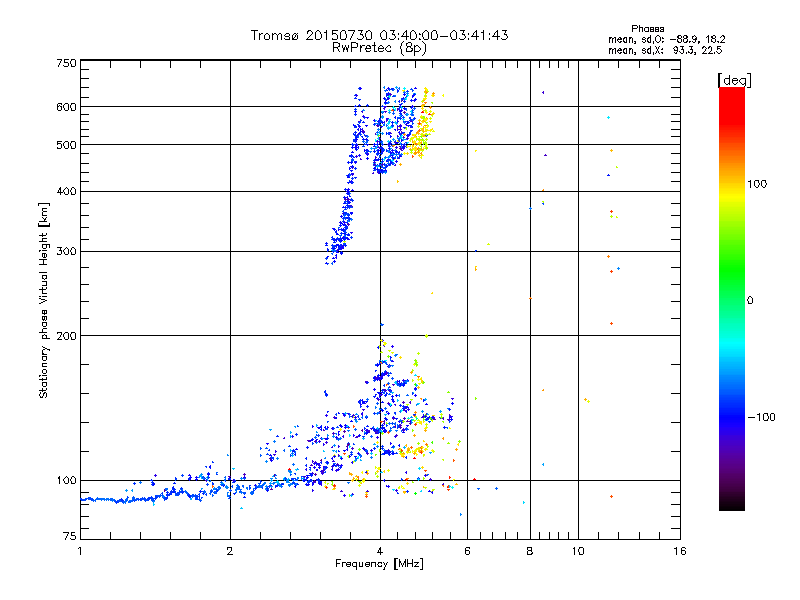Screen dimensions: 800x600
Task: Click the colorbar '-100' tick label
Action: pos(762,417)
